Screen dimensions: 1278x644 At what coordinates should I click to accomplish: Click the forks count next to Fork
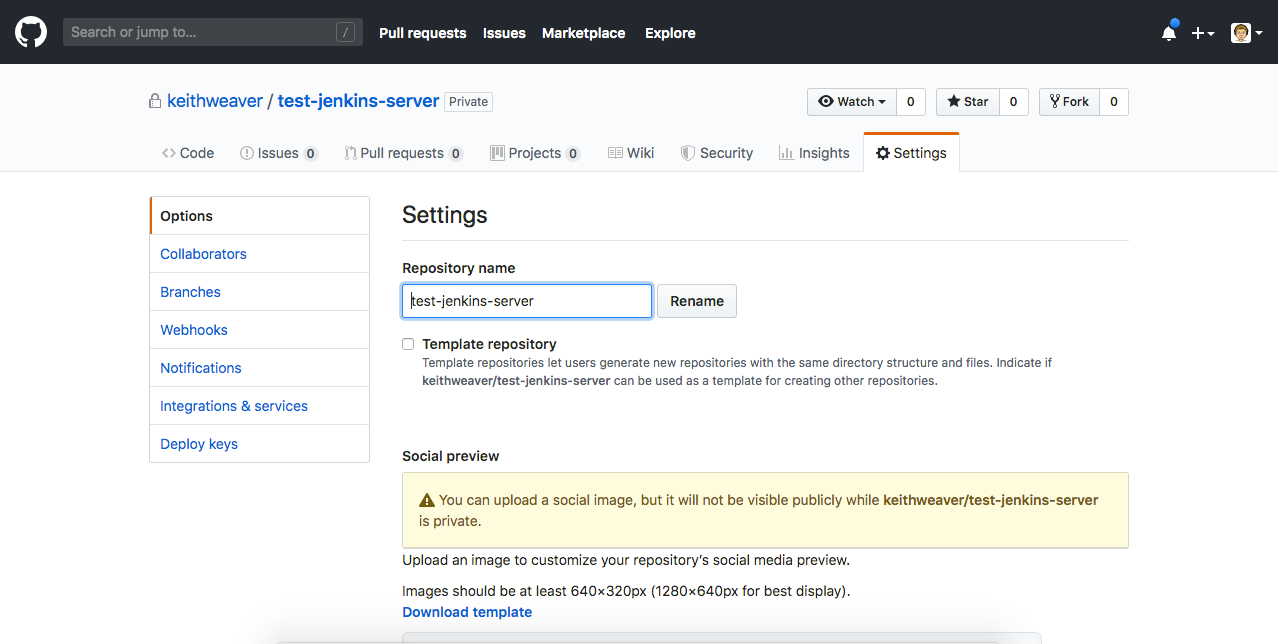pyautogui.click(x=1114, y=102)
